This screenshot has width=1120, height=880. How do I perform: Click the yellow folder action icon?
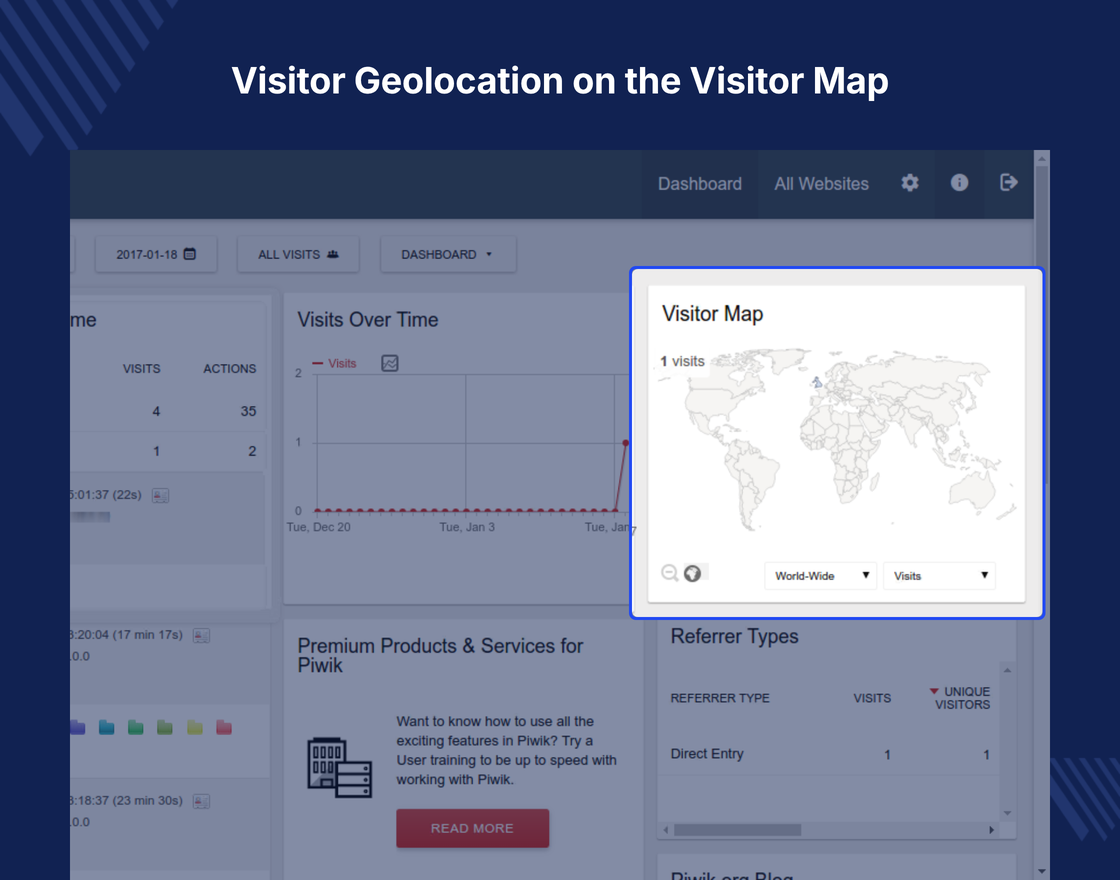[x=194, y=727]
